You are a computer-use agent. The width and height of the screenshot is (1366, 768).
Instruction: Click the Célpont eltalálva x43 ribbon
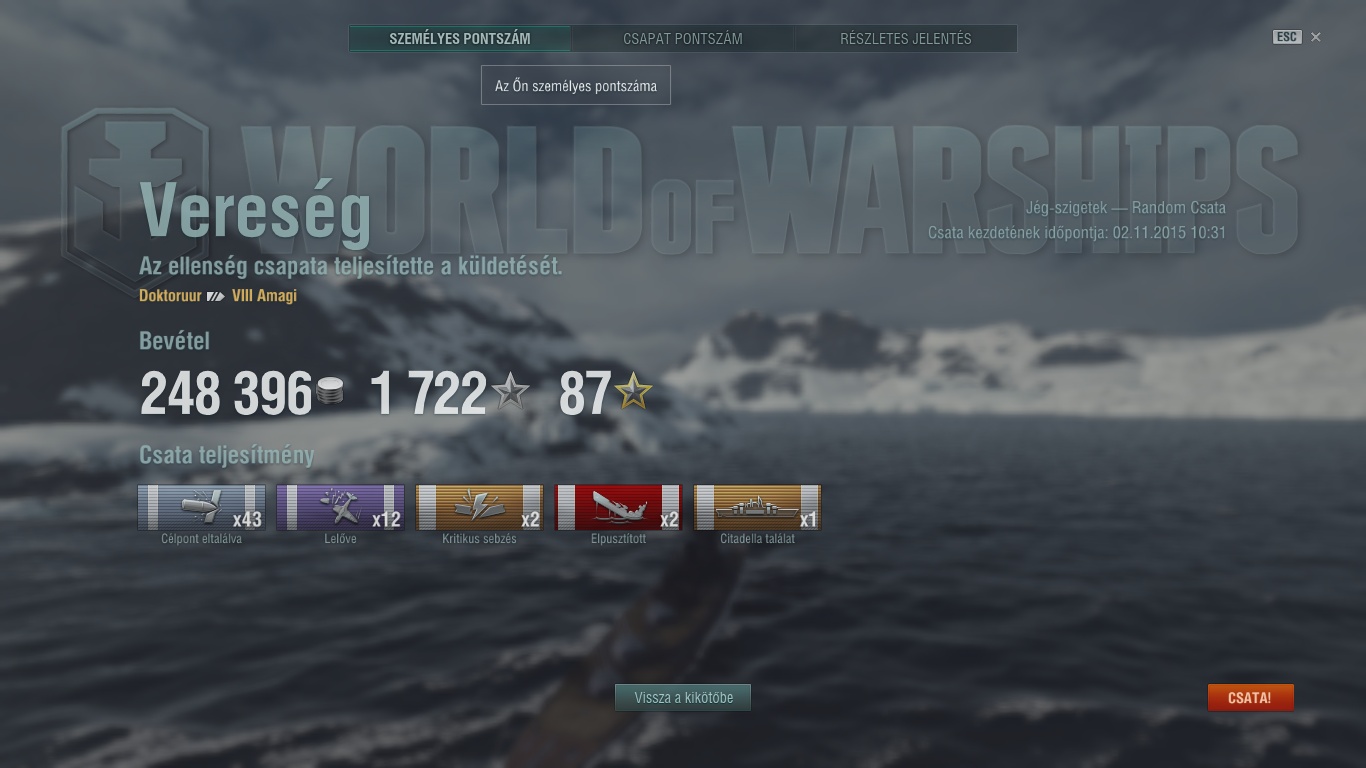pos(201,507)
